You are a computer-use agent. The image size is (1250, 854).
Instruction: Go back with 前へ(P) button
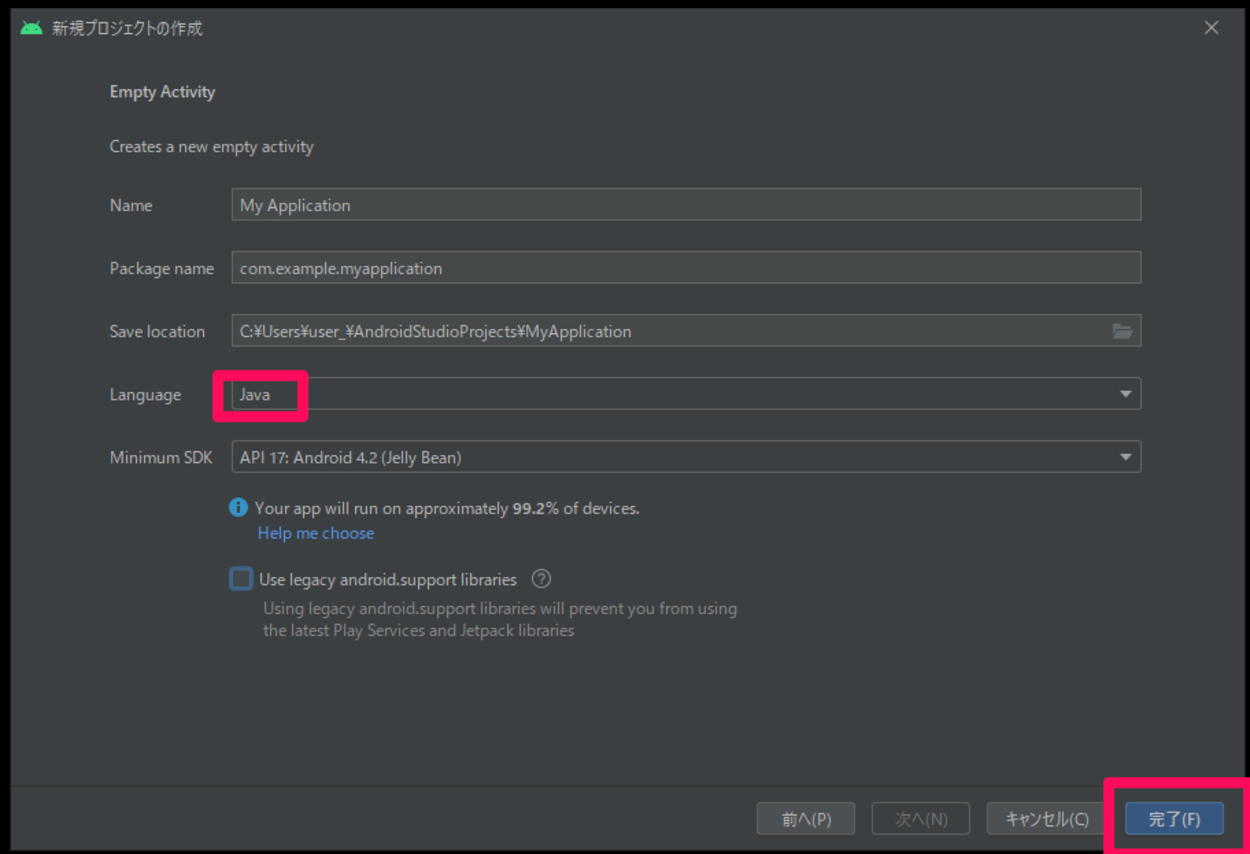coord(806,819)
